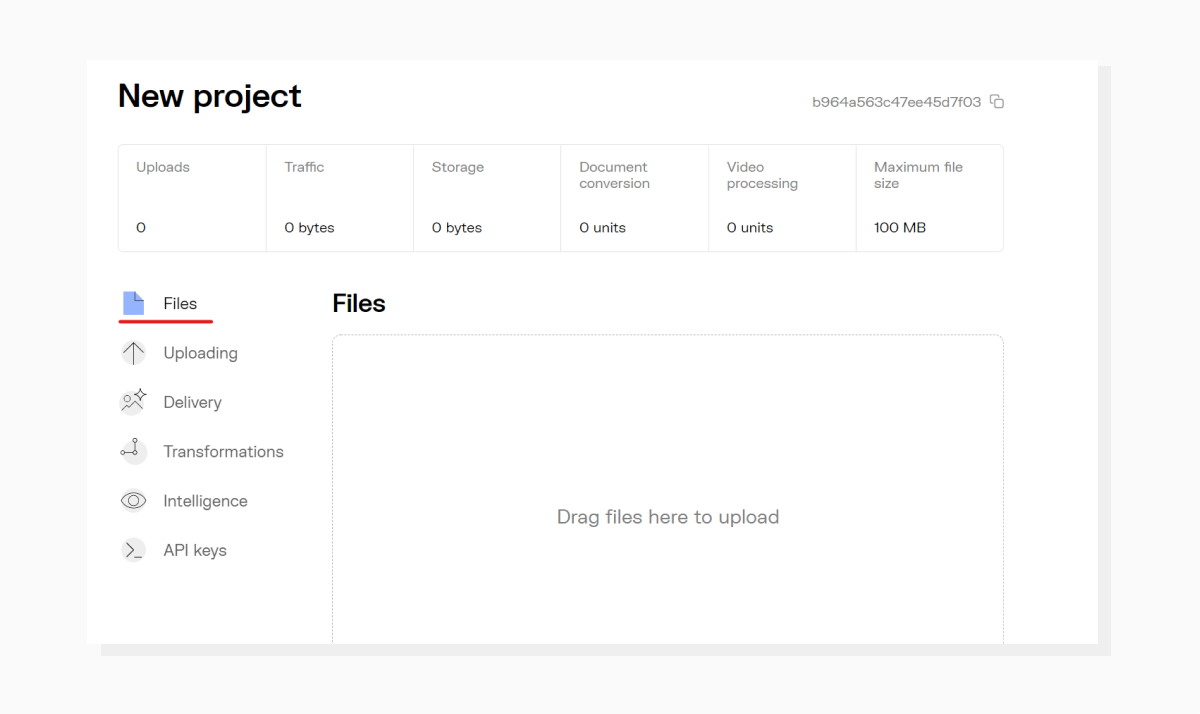Open Delivery settings via its wand icon
Image resolution: width=1200 pixels, height=714 pixels.
click(x=133, y=401)
